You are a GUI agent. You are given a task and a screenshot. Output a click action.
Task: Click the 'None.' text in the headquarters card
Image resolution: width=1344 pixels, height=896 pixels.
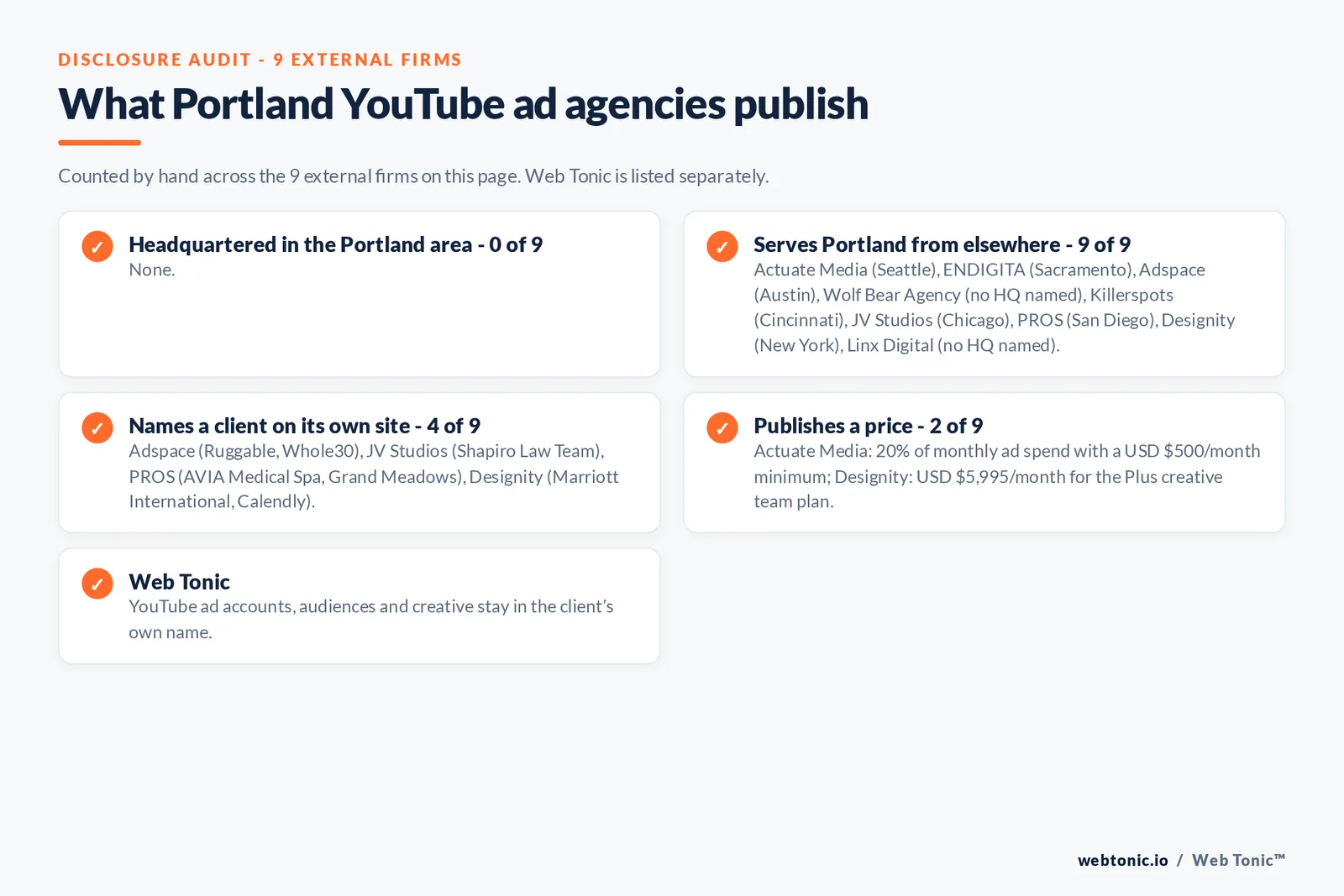coord(152,270)
